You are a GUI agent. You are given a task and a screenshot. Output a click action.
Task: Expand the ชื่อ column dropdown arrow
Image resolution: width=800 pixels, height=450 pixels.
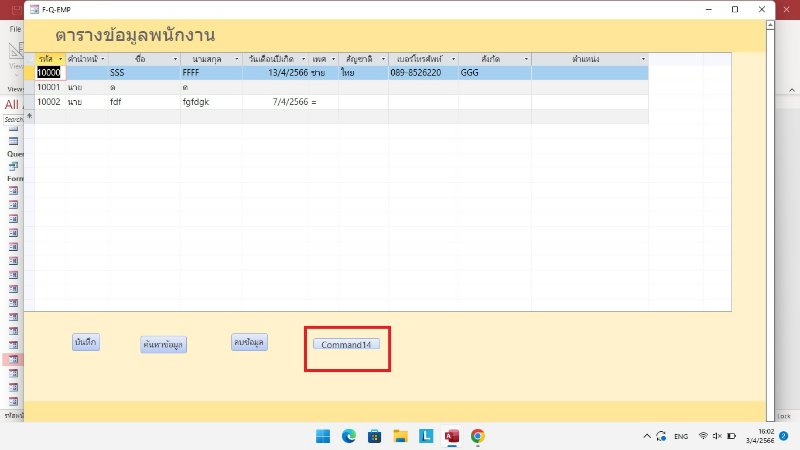click(x=174, y=59)
